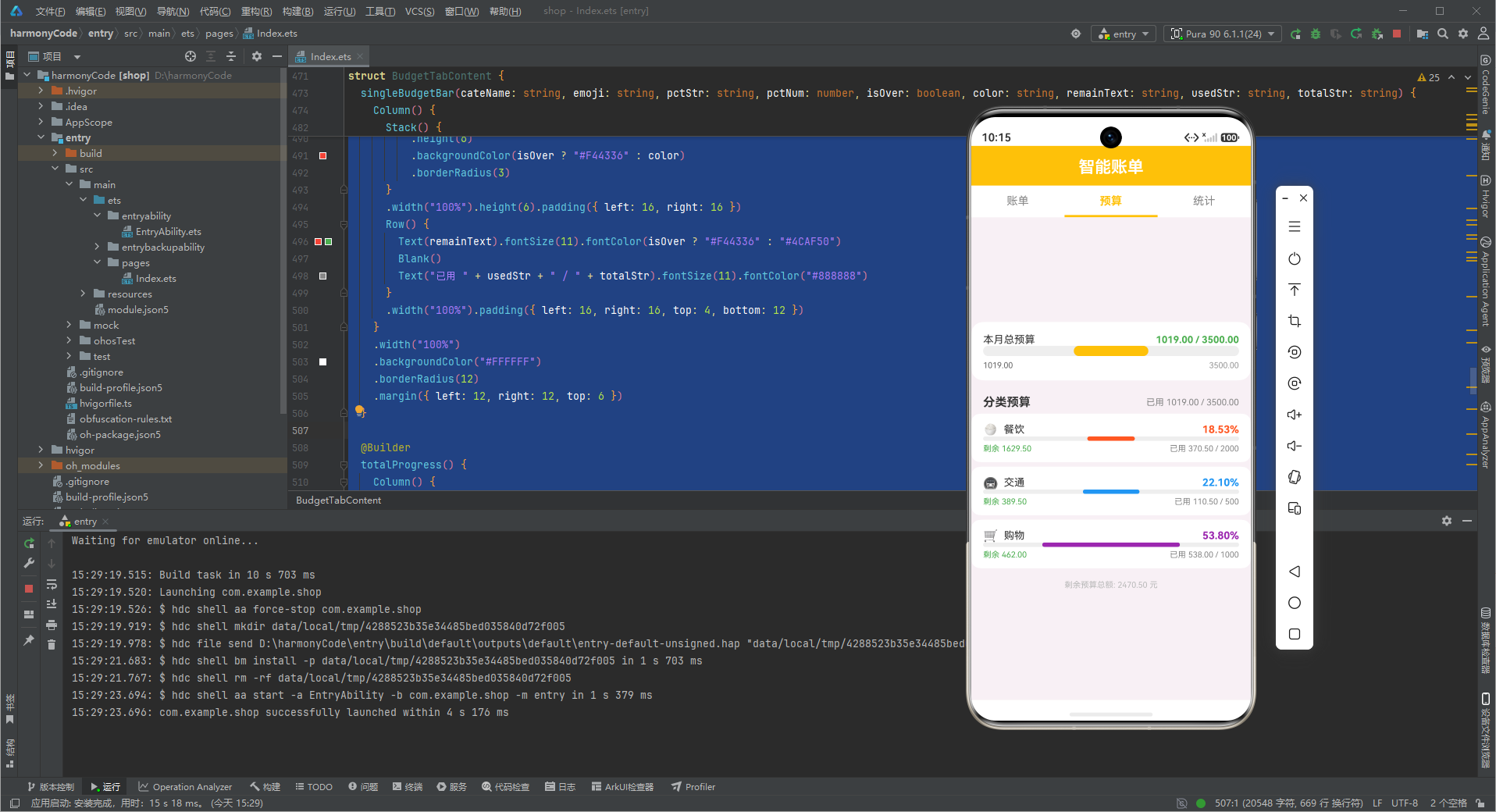This screenshot has height=812, width=1496.
Task: Tap emulator Recents square button
Action: (x=1295, y=634)
